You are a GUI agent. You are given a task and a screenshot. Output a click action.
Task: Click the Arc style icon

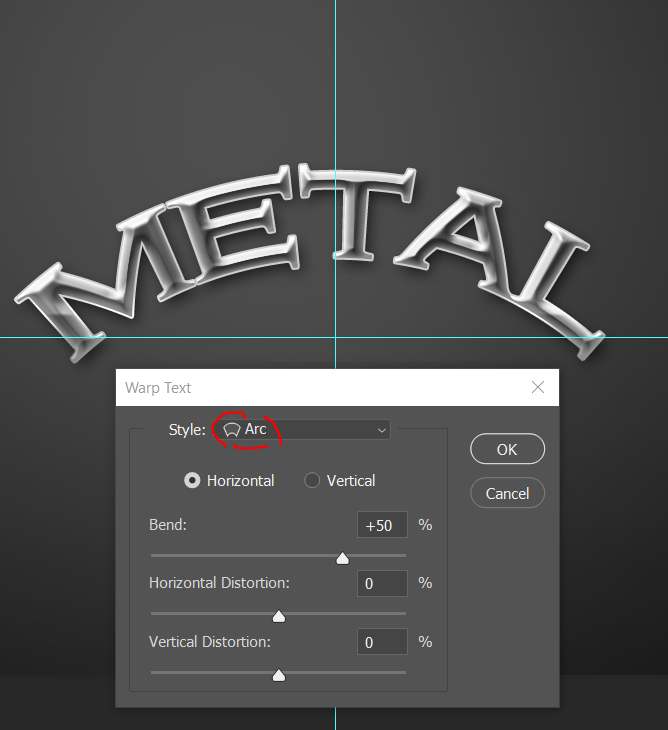[231, 430]
